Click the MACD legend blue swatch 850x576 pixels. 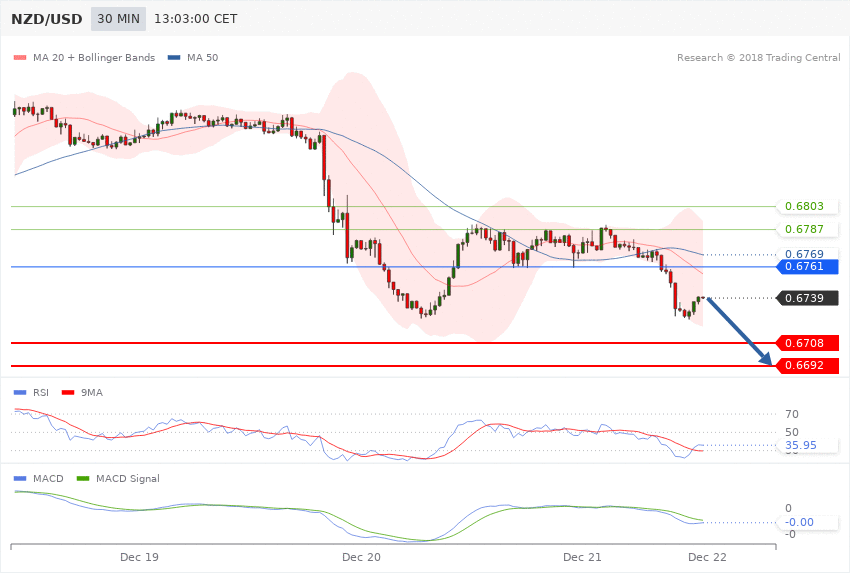20,479
